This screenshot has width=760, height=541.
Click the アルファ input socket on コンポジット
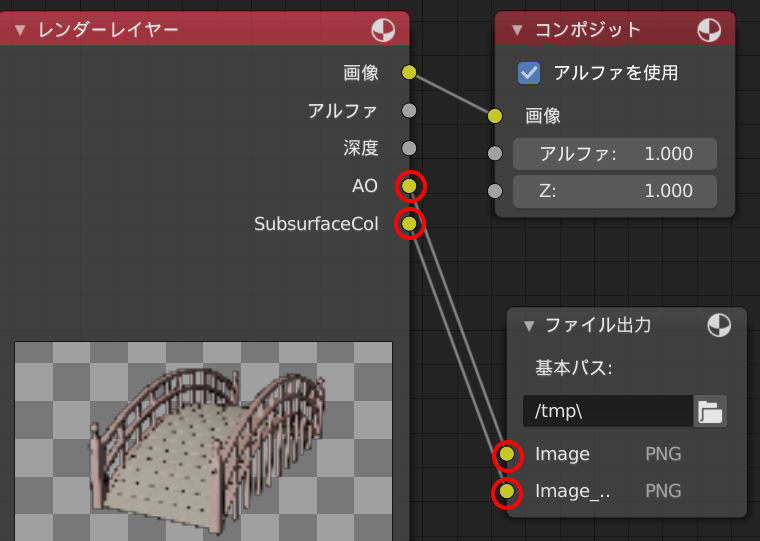pyautogui.click(x=494, y=154)
